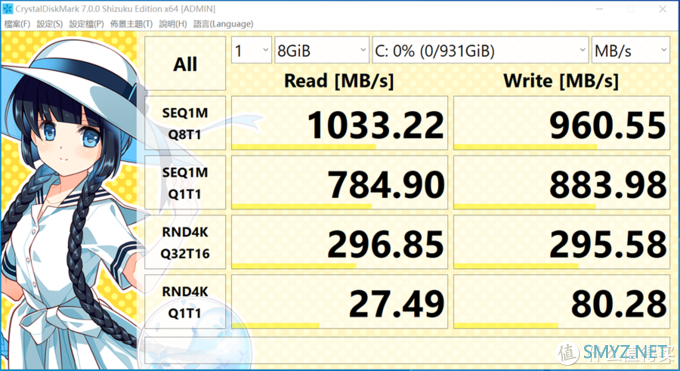Image resolution: width=680 pixels, height=371 pixels.
Task: Run the RND4K Q1T1 benchmark
Action: [185, 302]
